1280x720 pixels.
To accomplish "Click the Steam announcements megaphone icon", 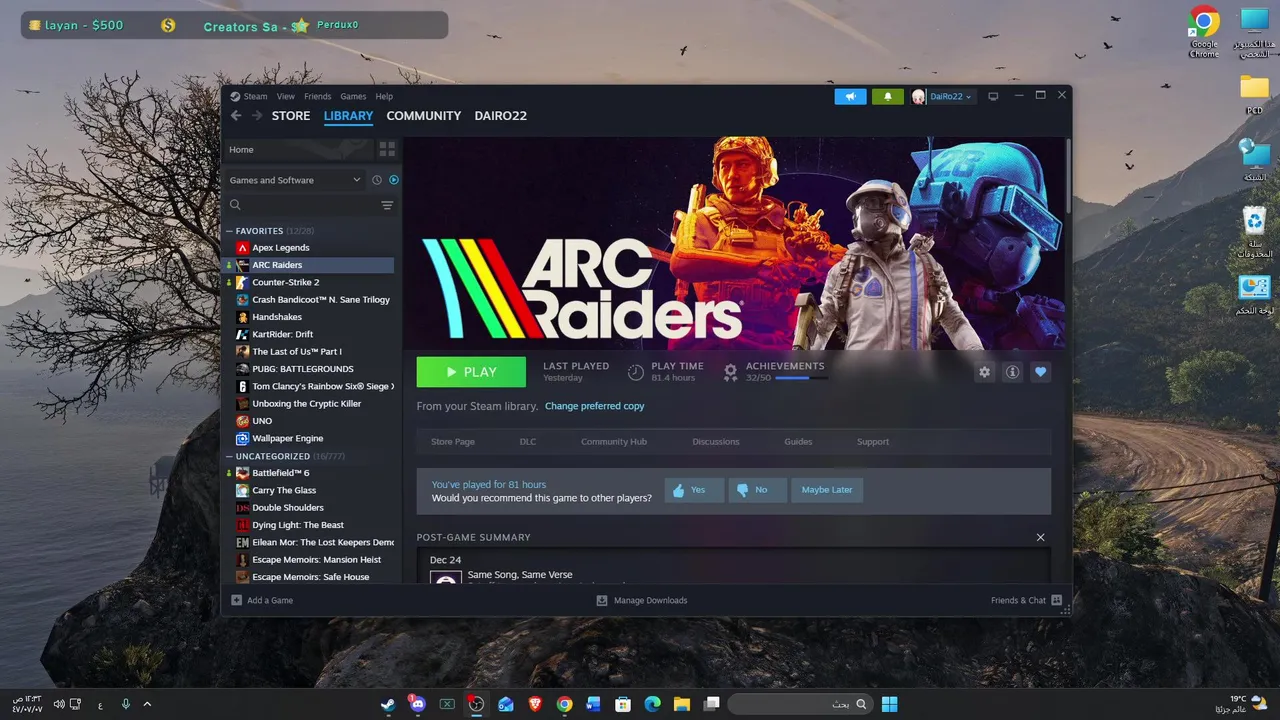I will (x=850, y=96).
